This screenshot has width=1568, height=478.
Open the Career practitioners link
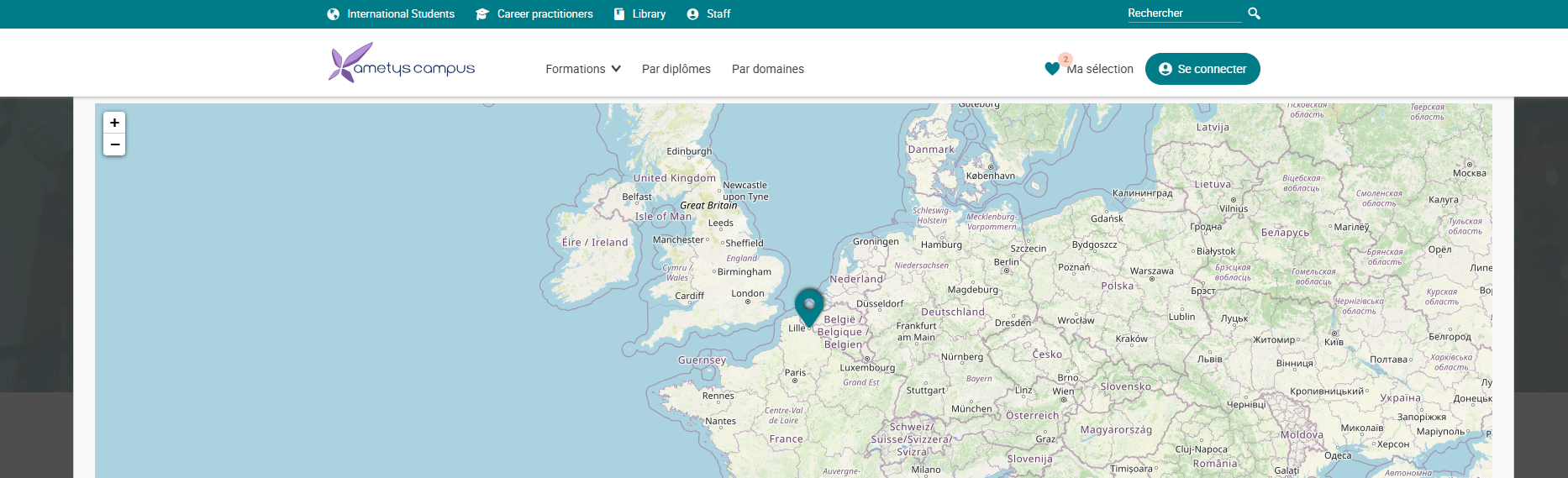545,14
